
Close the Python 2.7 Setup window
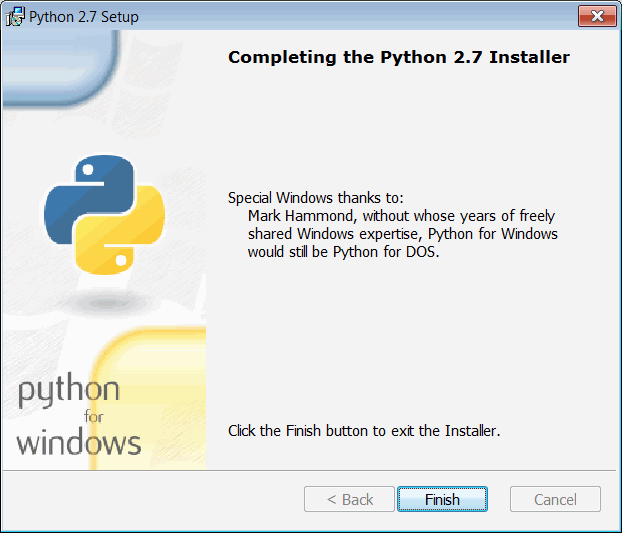[597, 16]
